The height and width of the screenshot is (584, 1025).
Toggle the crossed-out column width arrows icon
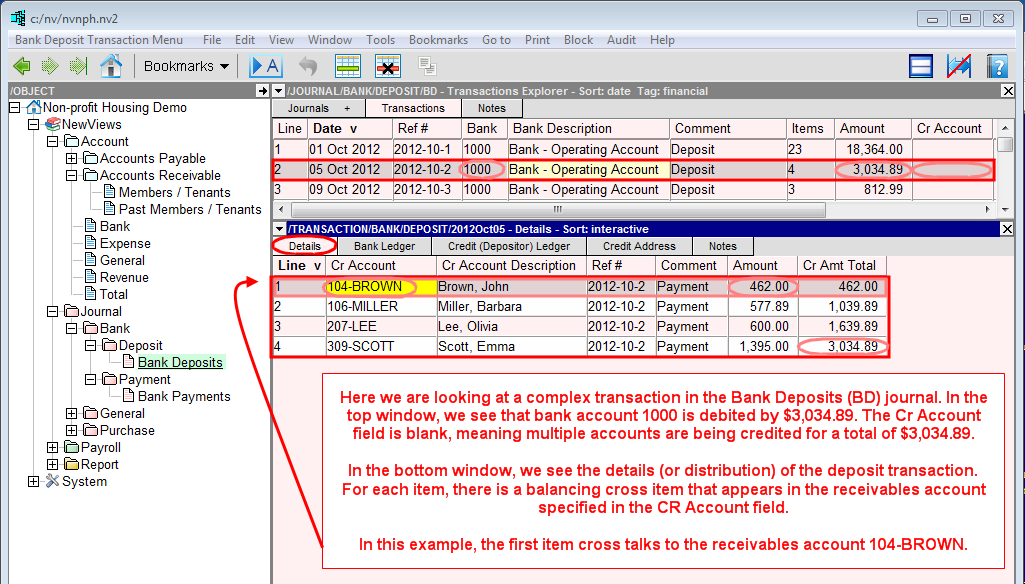[959, 66]
